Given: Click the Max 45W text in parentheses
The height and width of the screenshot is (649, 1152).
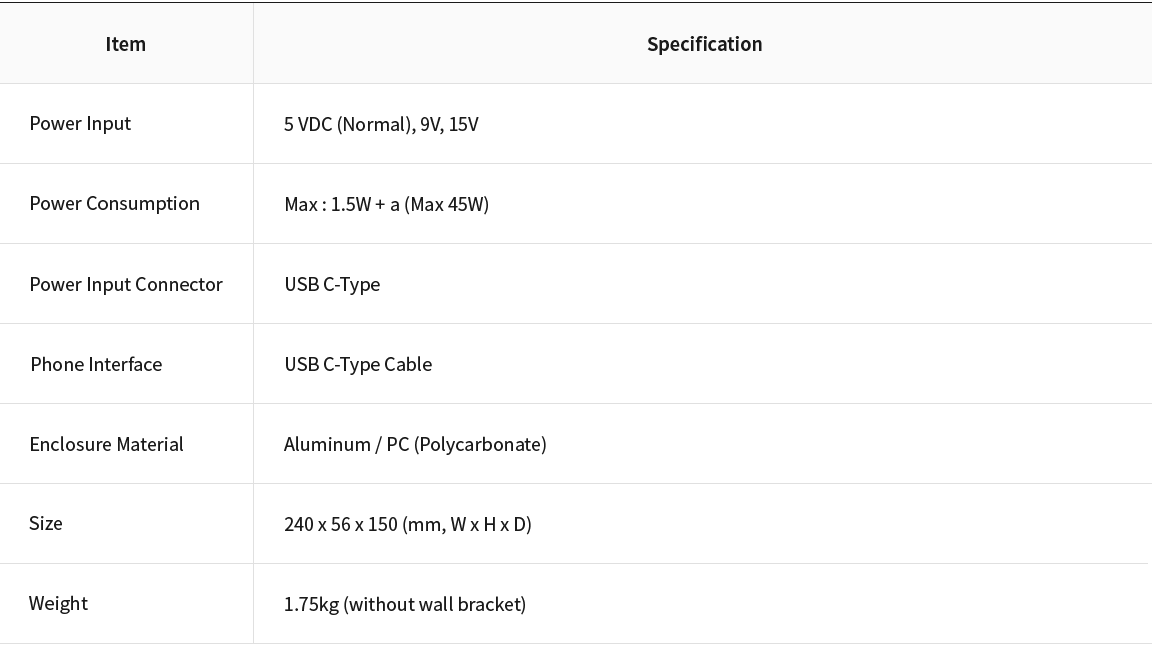Looking at the screenshot, I should click(x=447, y=204).
